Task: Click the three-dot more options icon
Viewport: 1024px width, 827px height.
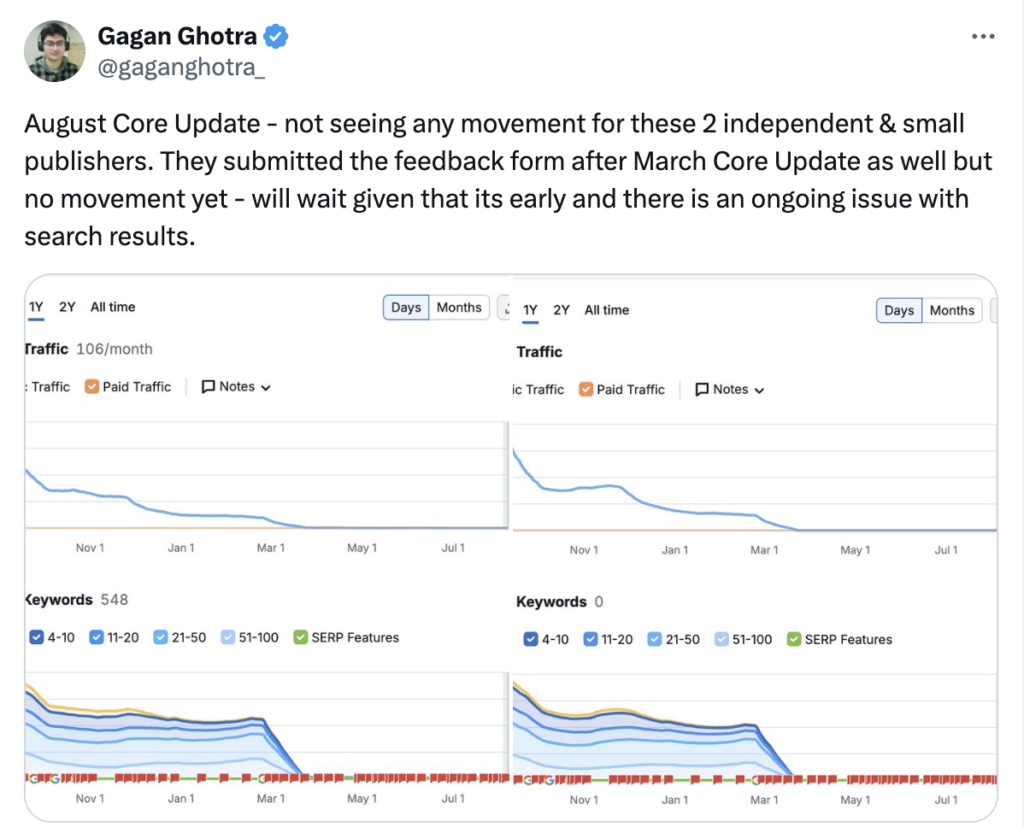Action: point(984,36)
